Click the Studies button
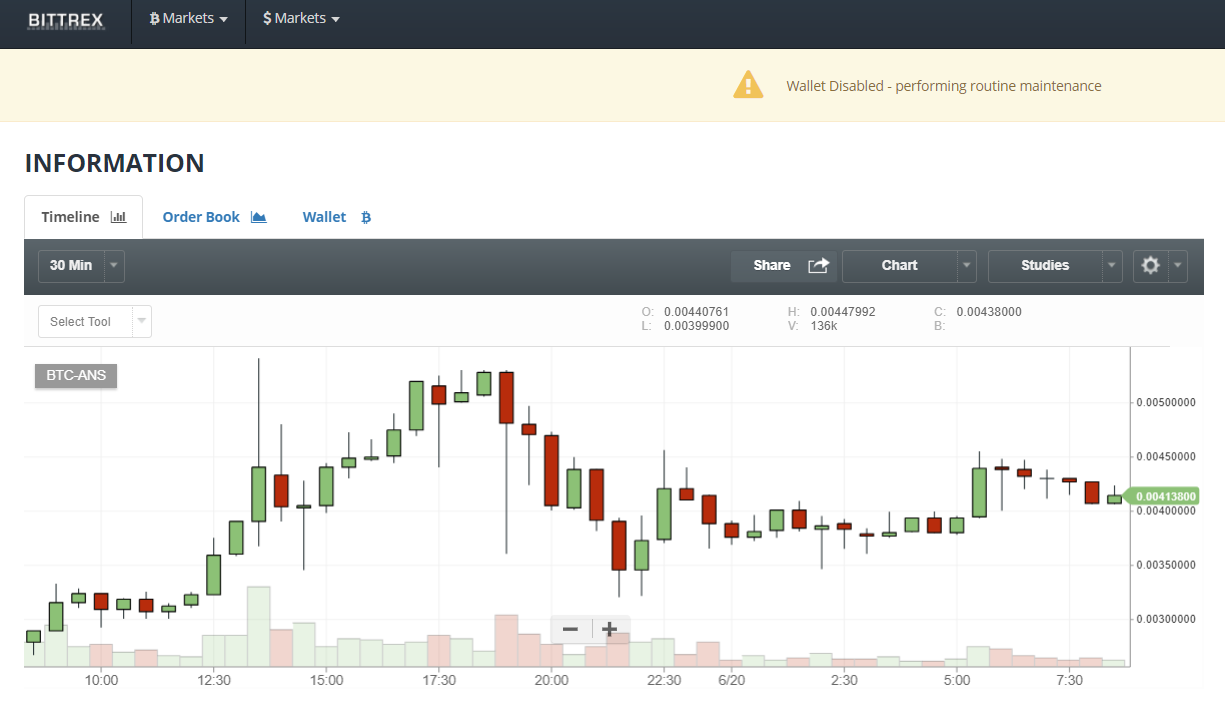 pos(1043,265)
